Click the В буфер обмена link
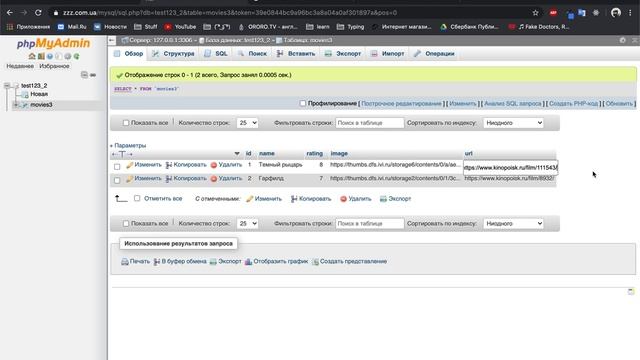Image resolution: width=640 pixels, height=360 pixels. click(184, 261)
